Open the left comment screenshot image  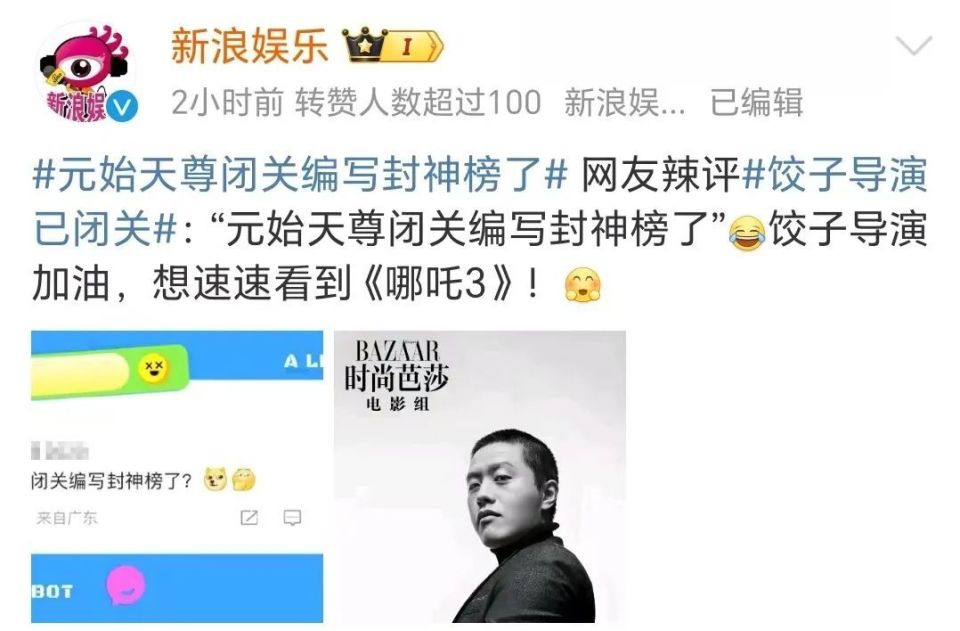click(x=177, y=477)
